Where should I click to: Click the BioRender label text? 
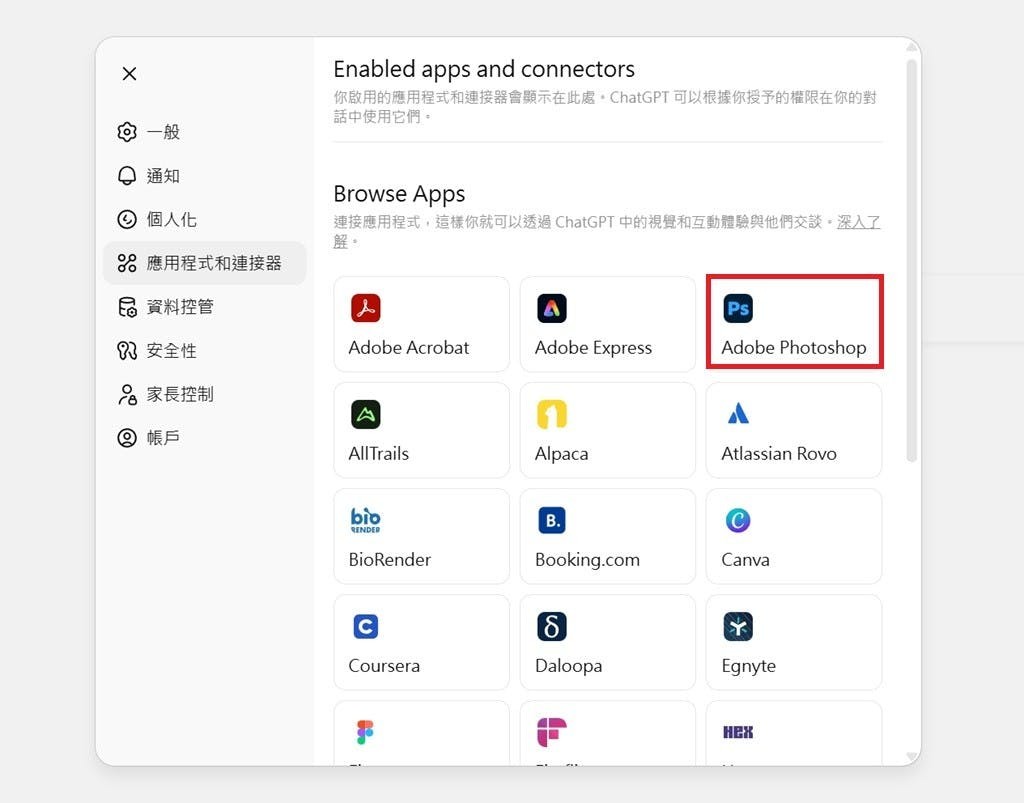pyautogui.click(x=390, y=559)
